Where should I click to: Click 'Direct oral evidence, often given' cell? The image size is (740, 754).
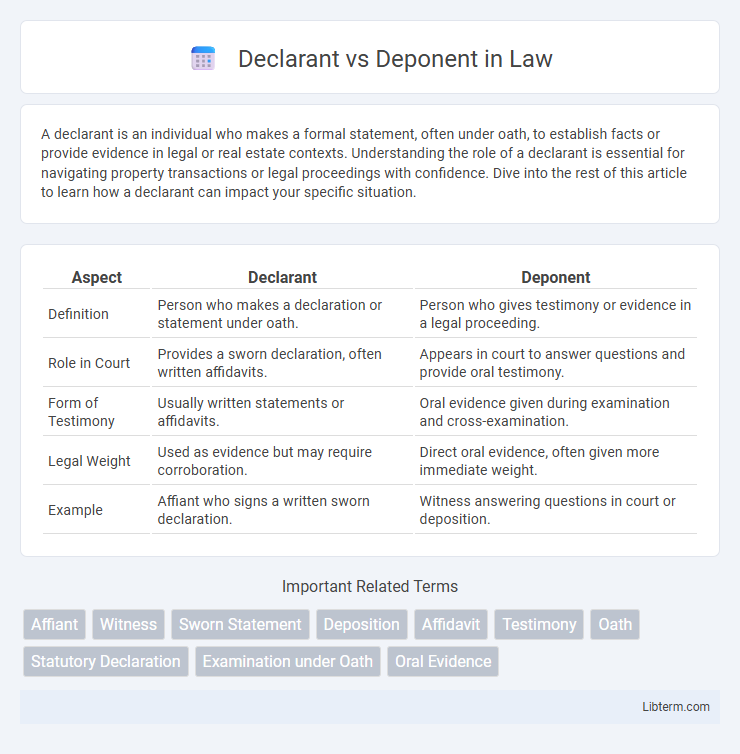pyautogui.click(x=555, y=461)
